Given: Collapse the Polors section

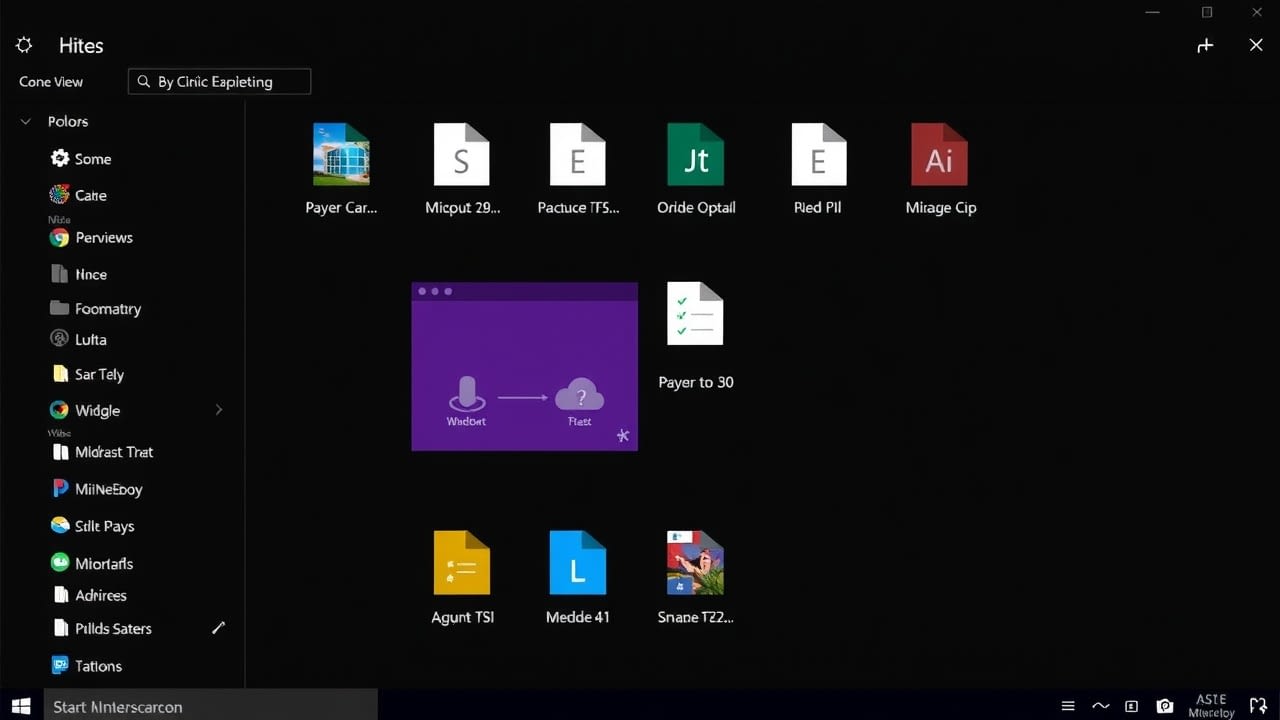Looking at the screenshot, I should 25,121.
